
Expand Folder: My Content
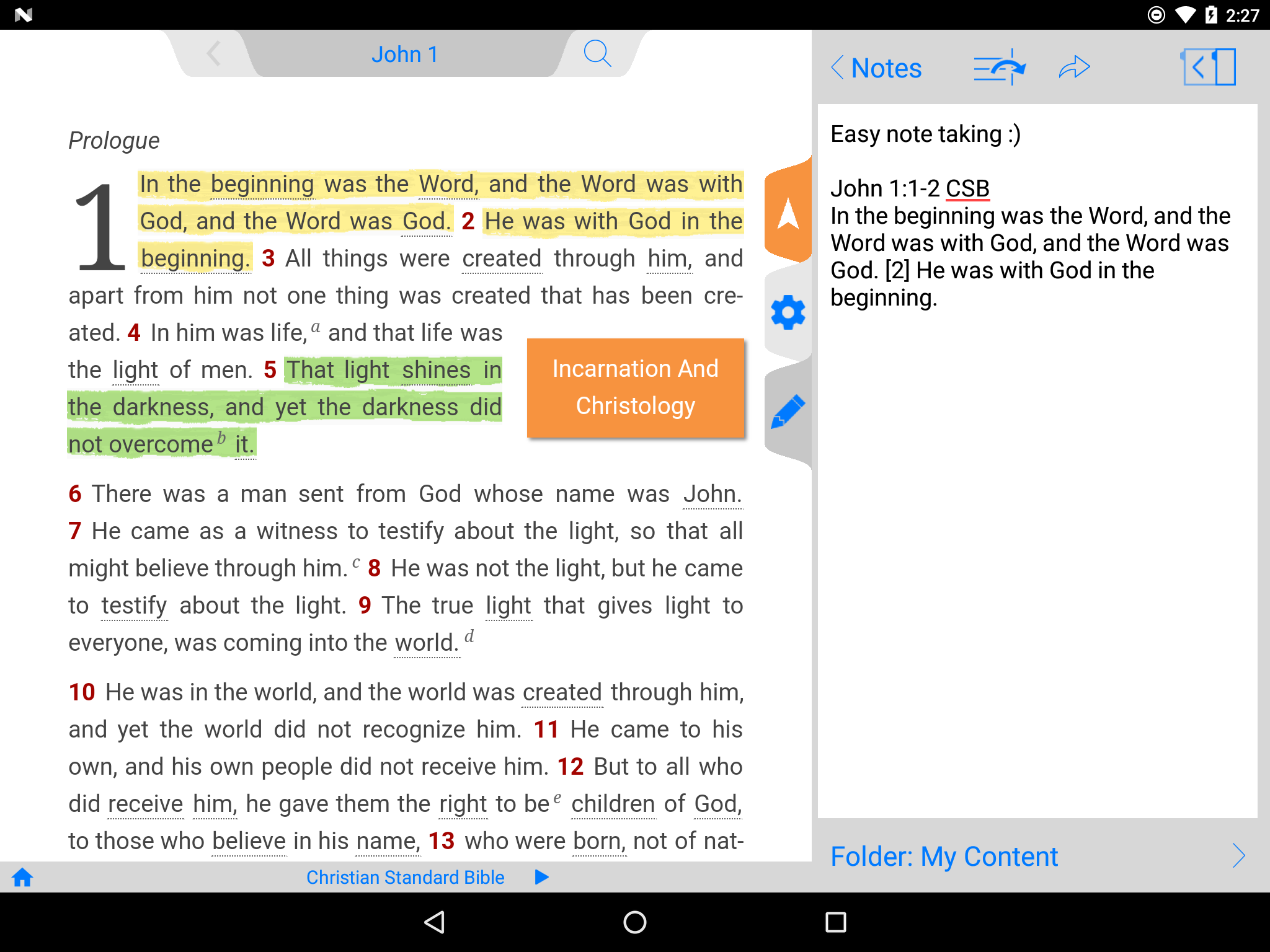pyautogui.click(x=1037, y=856)
